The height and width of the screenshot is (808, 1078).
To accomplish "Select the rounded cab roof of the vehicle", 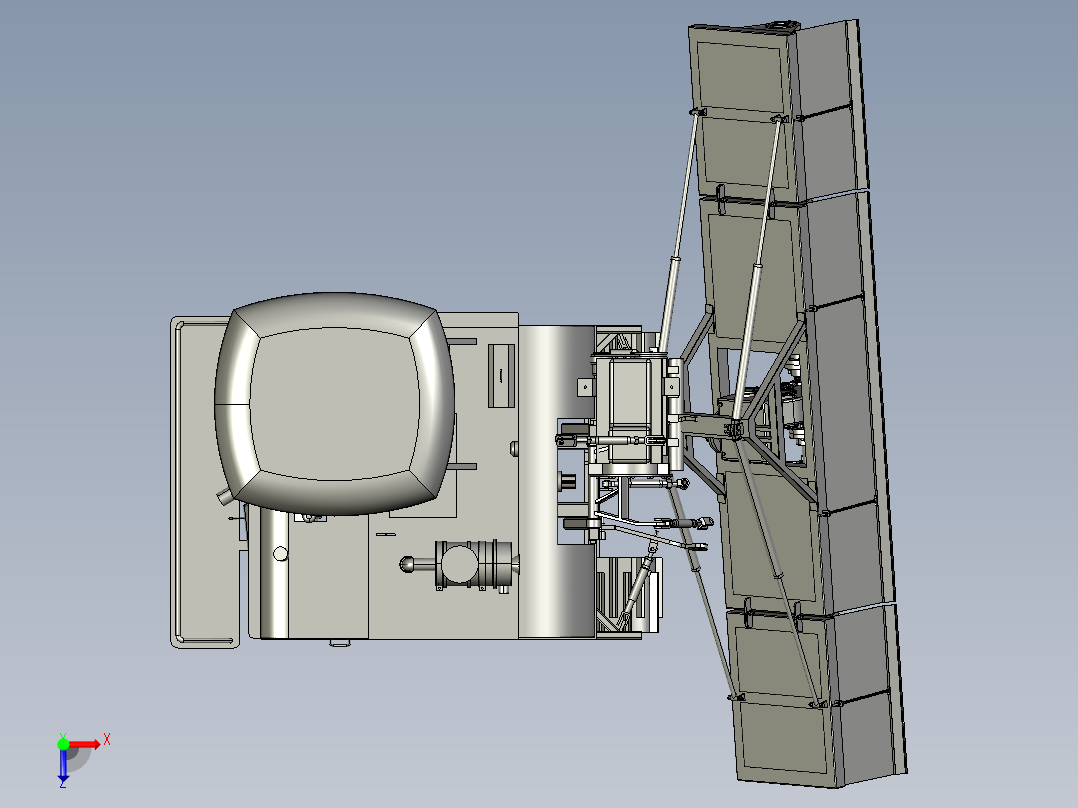I will point(335,404).
